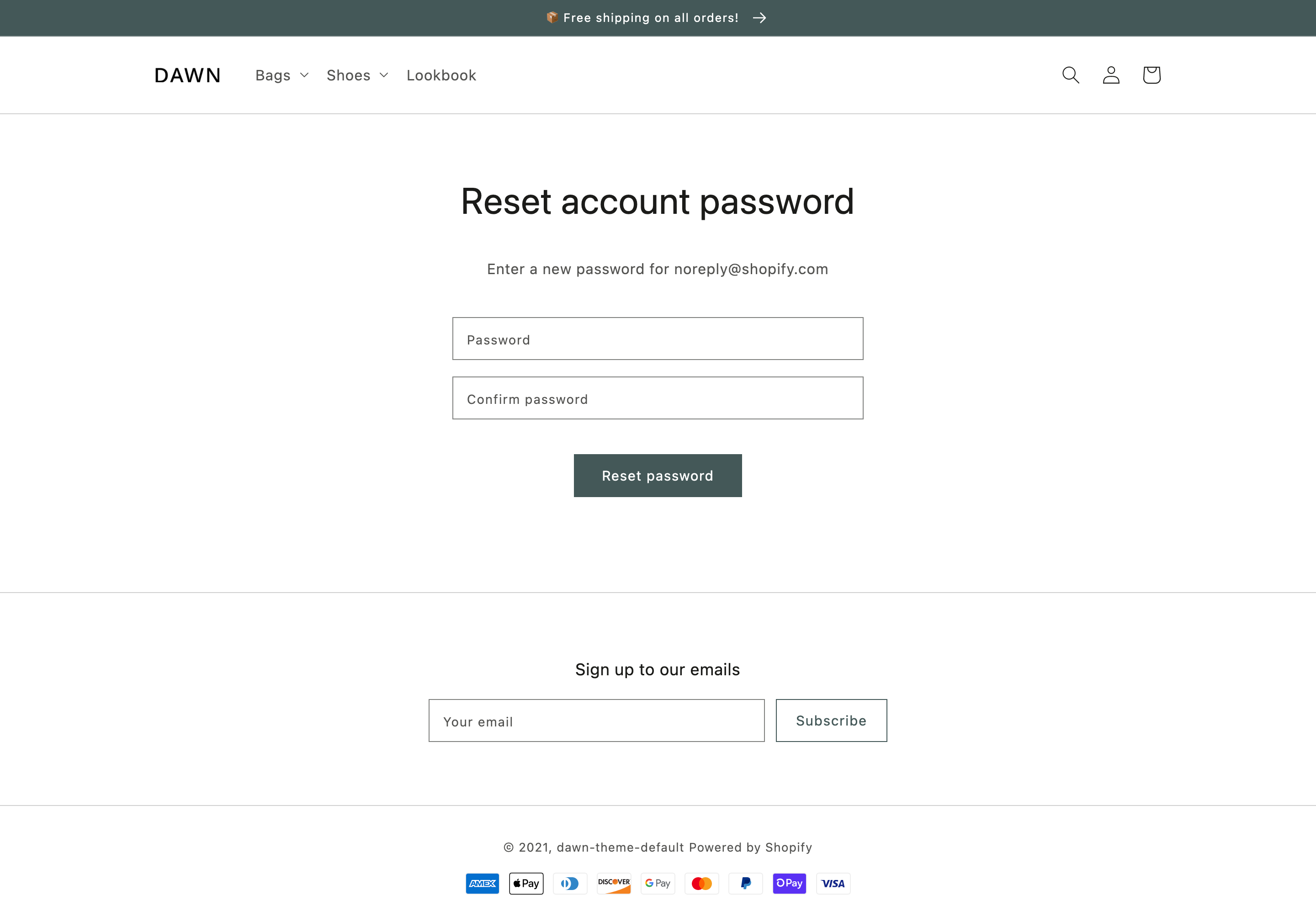Click the Apple Pay payment icon

pyautogui.click(x=526, y=883)
